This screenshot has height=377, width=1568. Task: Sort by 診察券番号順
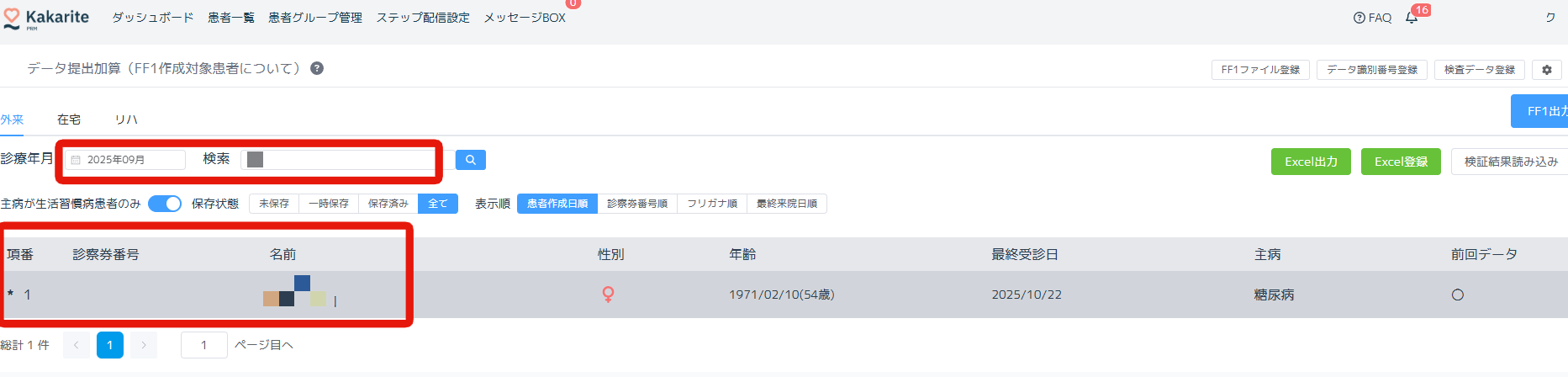tap(637, 204)
